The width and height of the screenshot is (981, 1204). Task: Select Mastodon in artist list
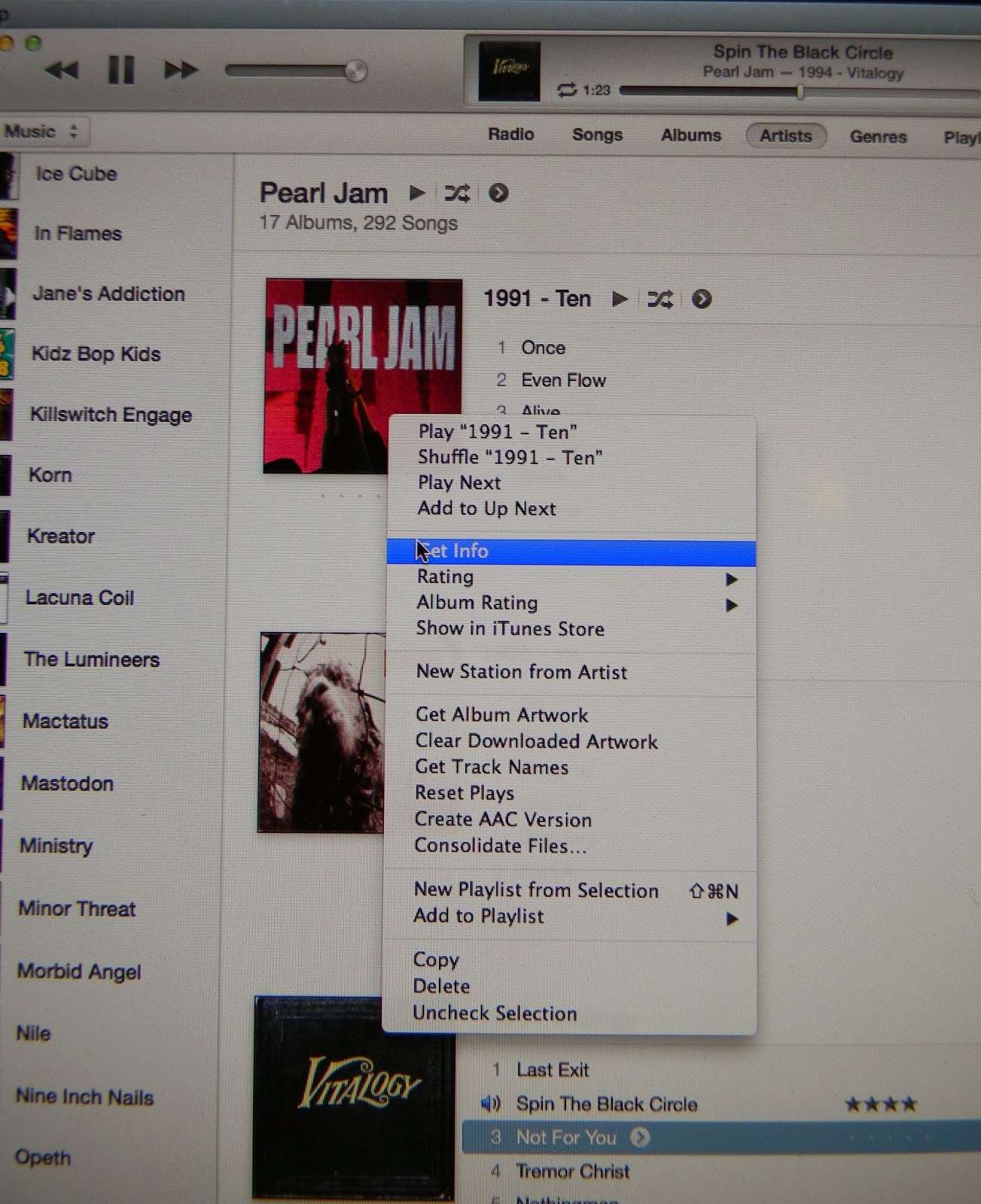coord(67,784)
